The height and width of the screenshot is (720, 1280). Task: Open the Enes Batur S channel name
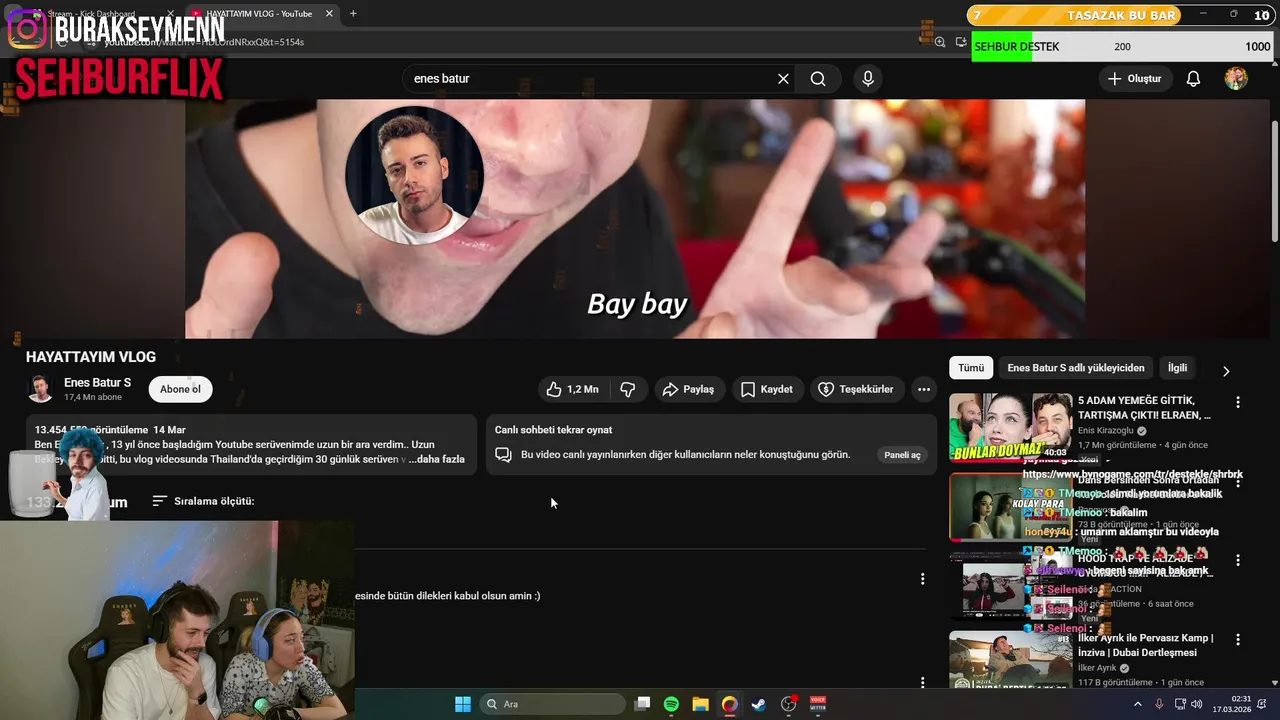pyautogui.click(x=97, y=382)
